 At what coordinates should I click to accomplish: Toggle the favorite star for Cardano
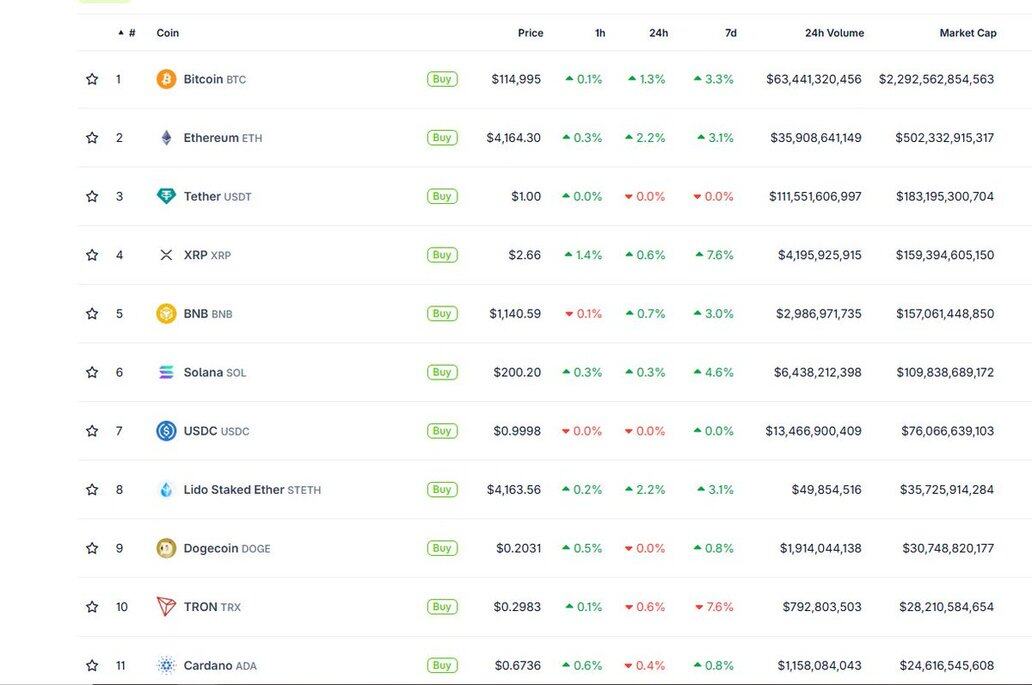point(92,666)
